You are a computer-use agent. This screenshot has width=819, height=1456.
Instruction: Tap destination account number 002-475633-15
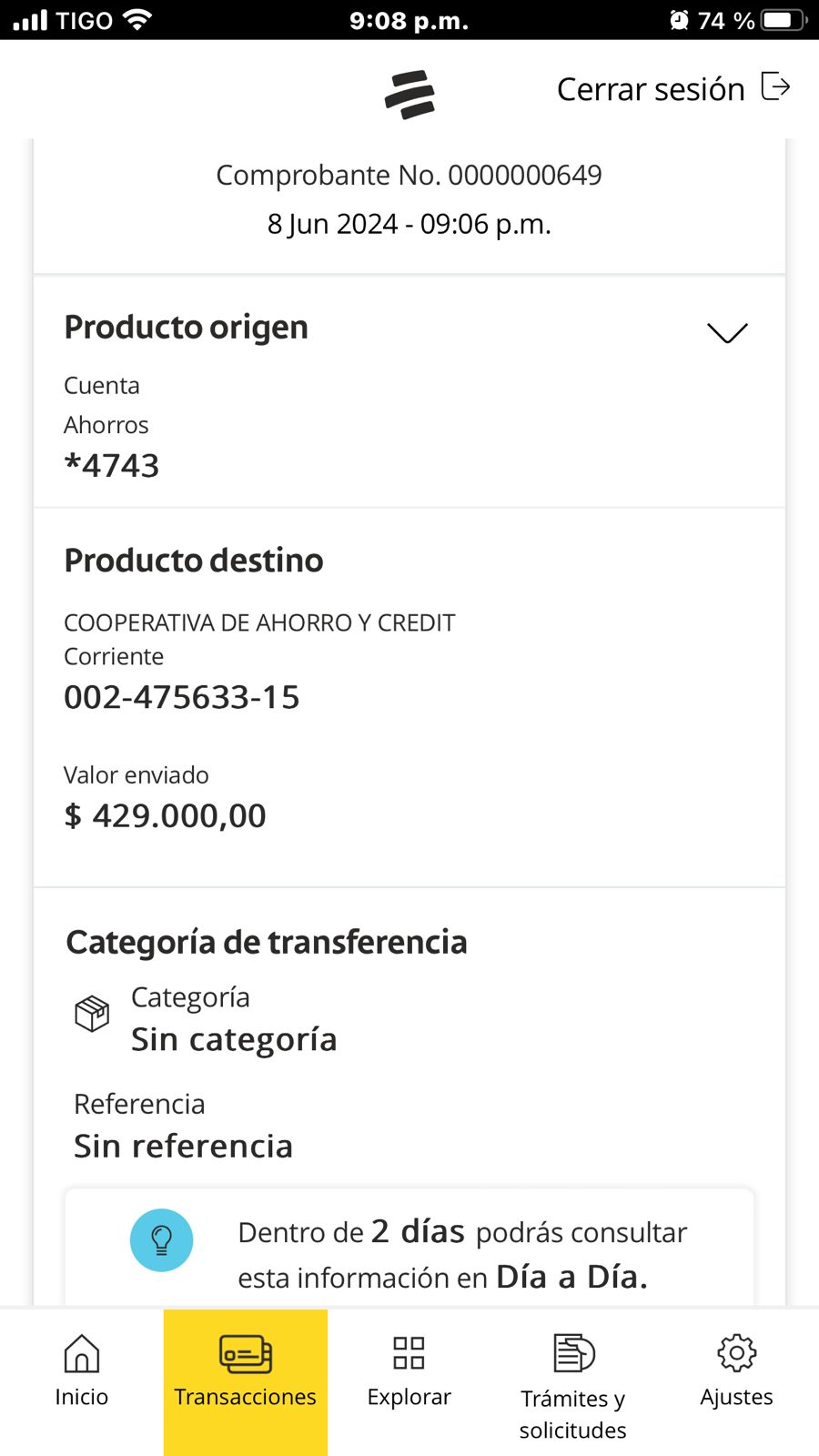click(x=182, y=697)
